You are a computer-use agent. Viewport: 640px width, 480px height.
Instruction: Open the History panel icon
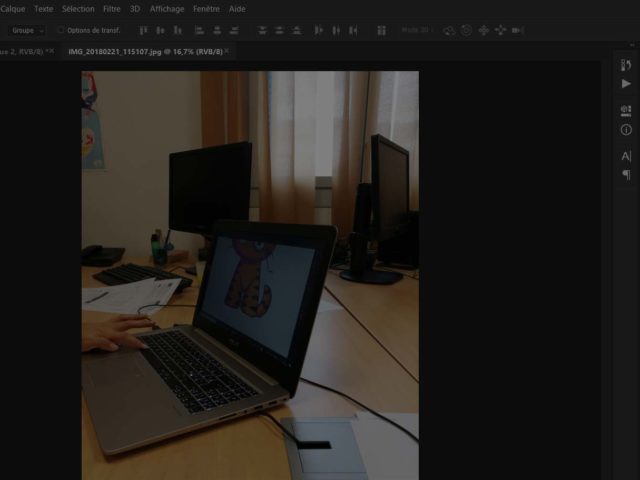[627, 65]
